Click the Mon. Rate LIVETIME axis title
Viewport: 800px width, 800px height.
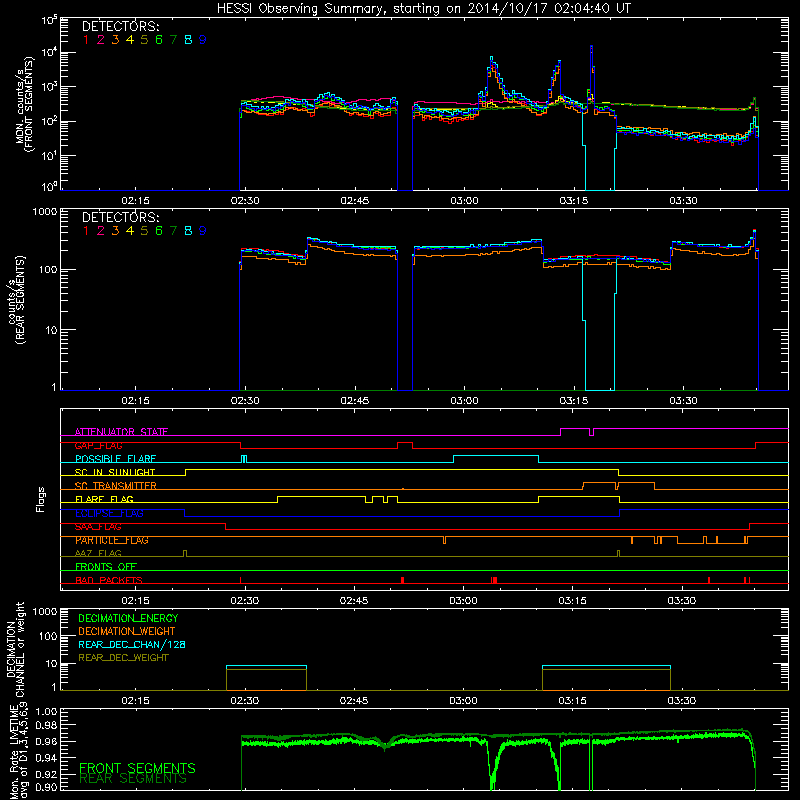tap(19, 750)
